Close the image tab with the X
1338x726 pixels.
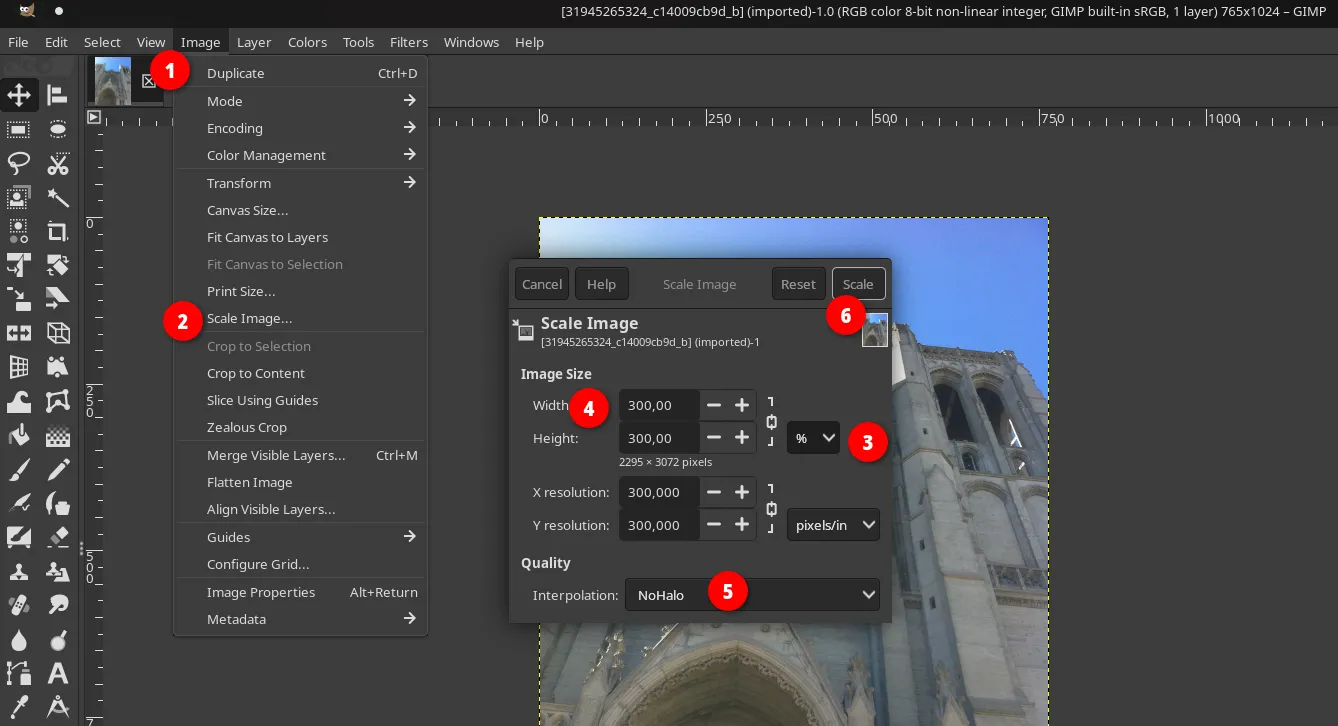tap(148, 81)
